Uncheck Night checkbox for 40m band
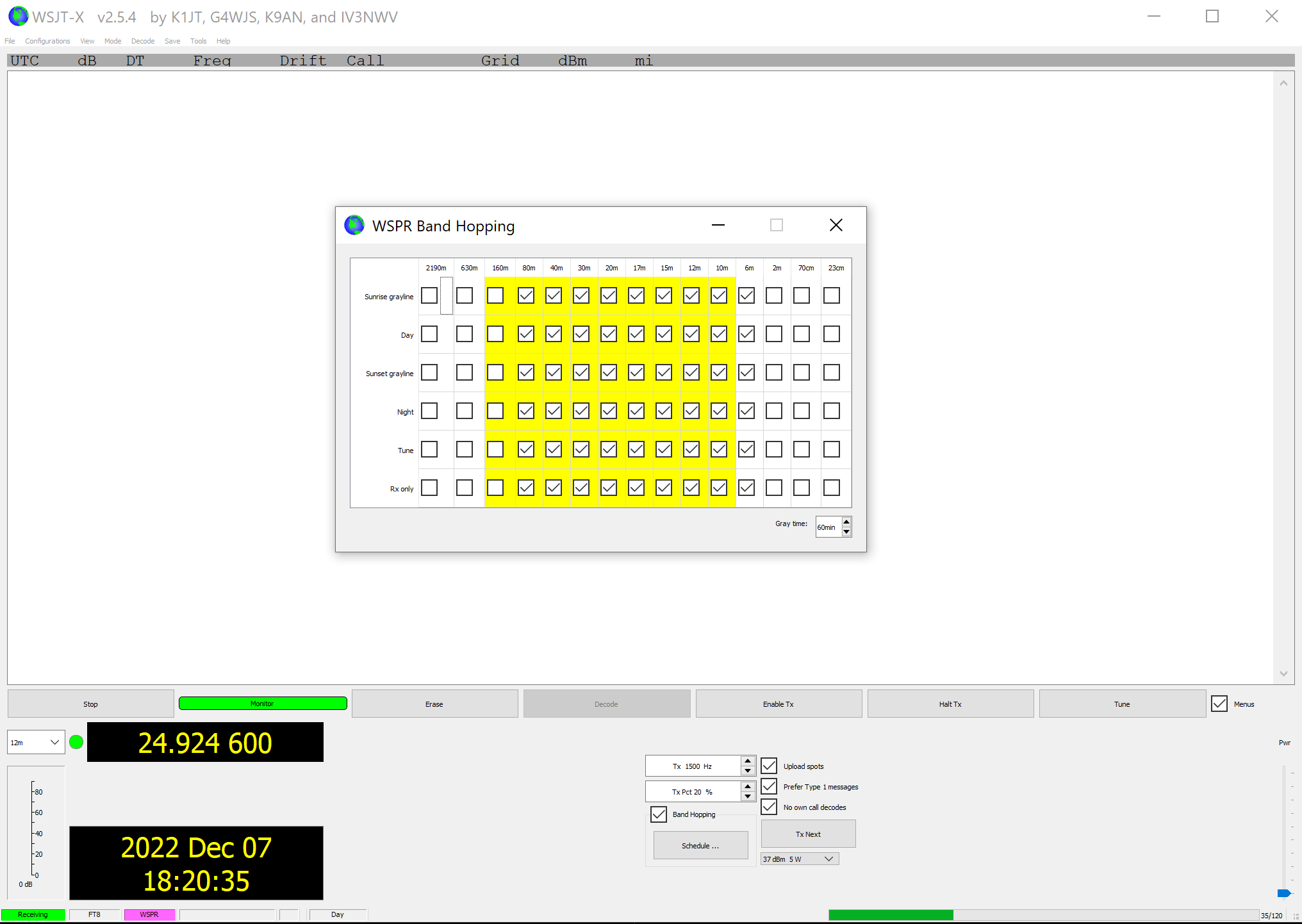This screenshot has width=1302, height=924. coord(554,411)
